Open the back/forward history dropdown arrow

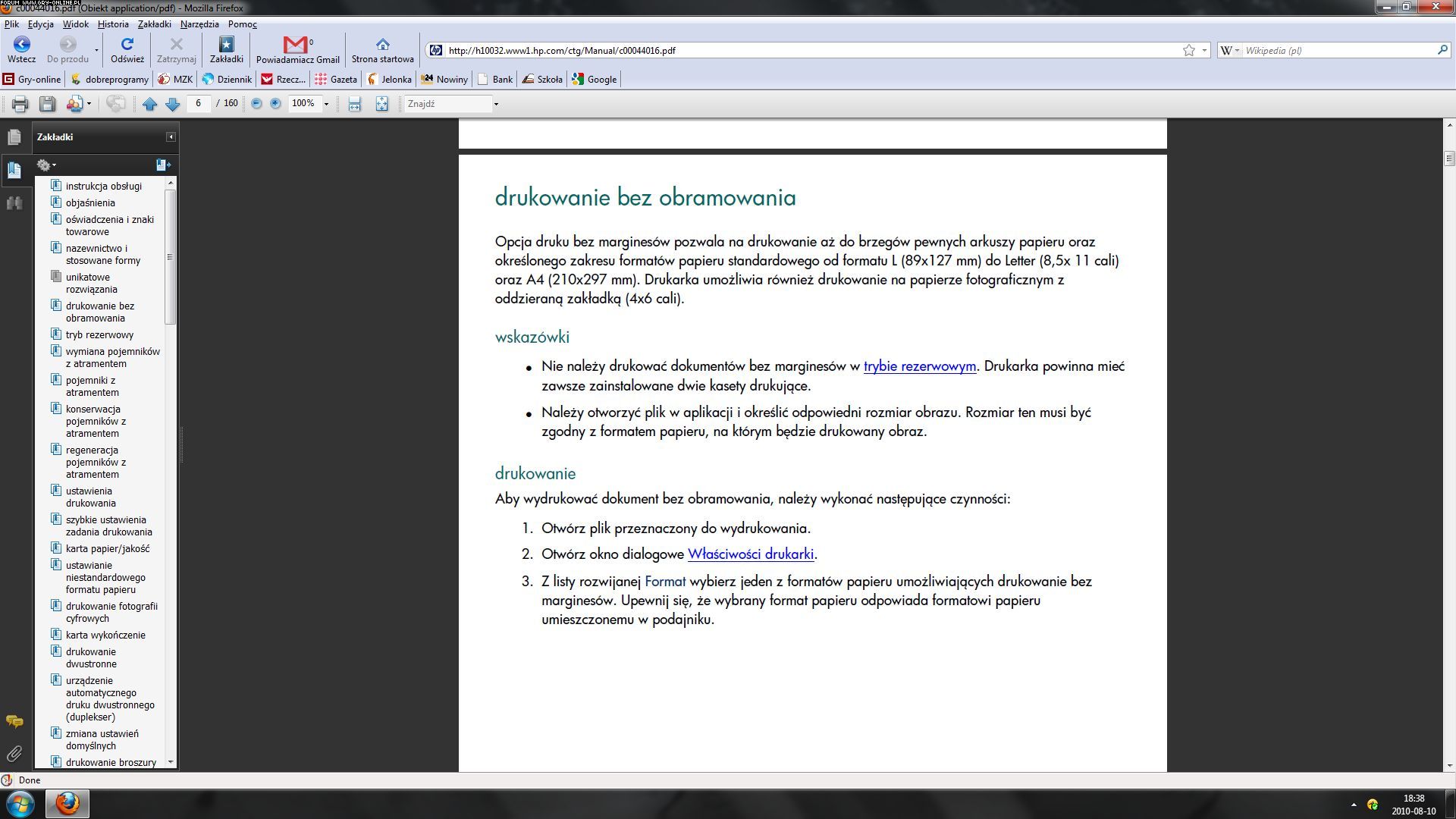[96, 50]
